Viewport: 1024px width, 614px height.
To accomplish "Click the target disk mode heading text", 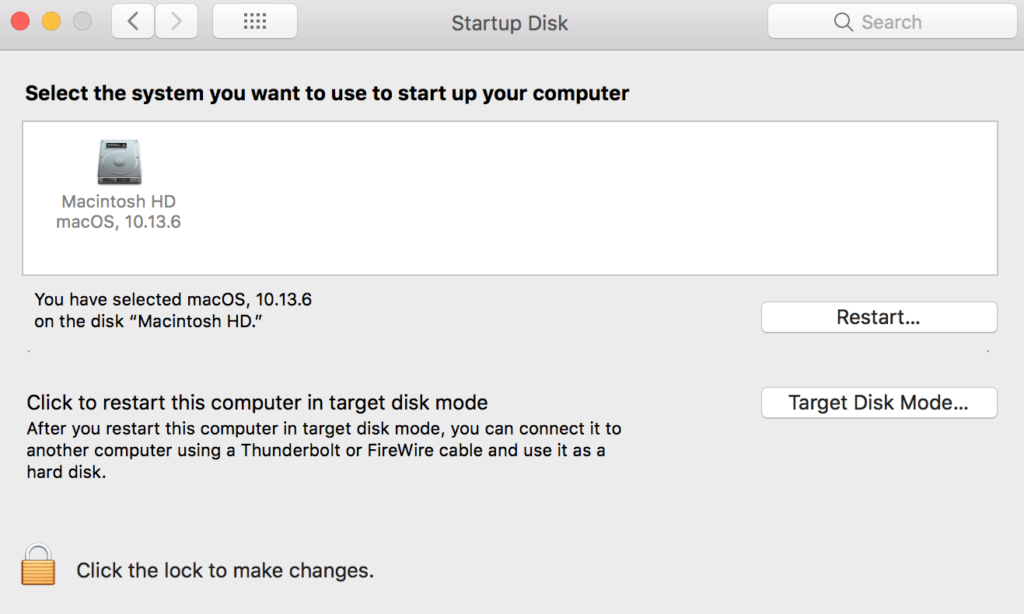I will pos(257,403).
